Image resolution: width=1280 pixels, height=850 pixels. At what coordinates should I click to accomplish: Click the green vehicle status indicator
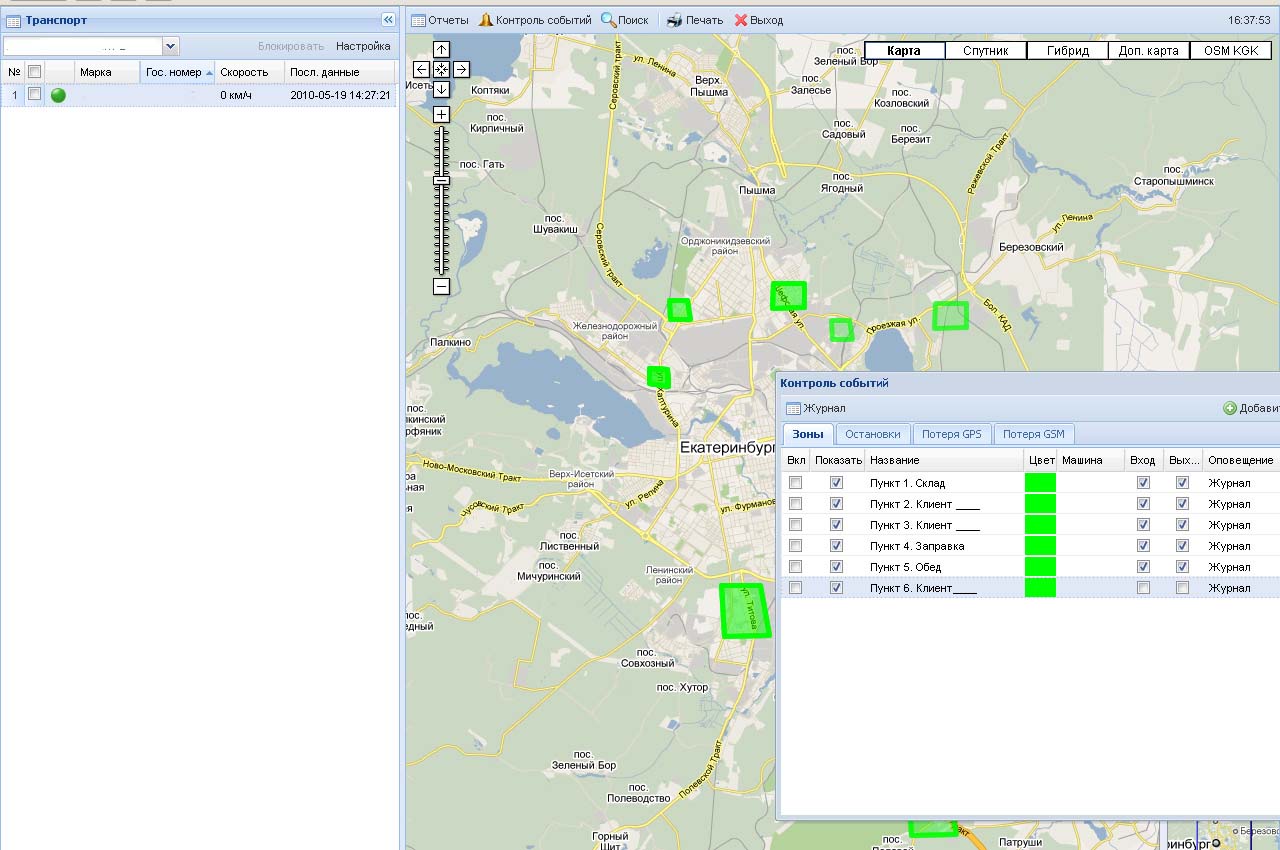click(x=58, y=95)
